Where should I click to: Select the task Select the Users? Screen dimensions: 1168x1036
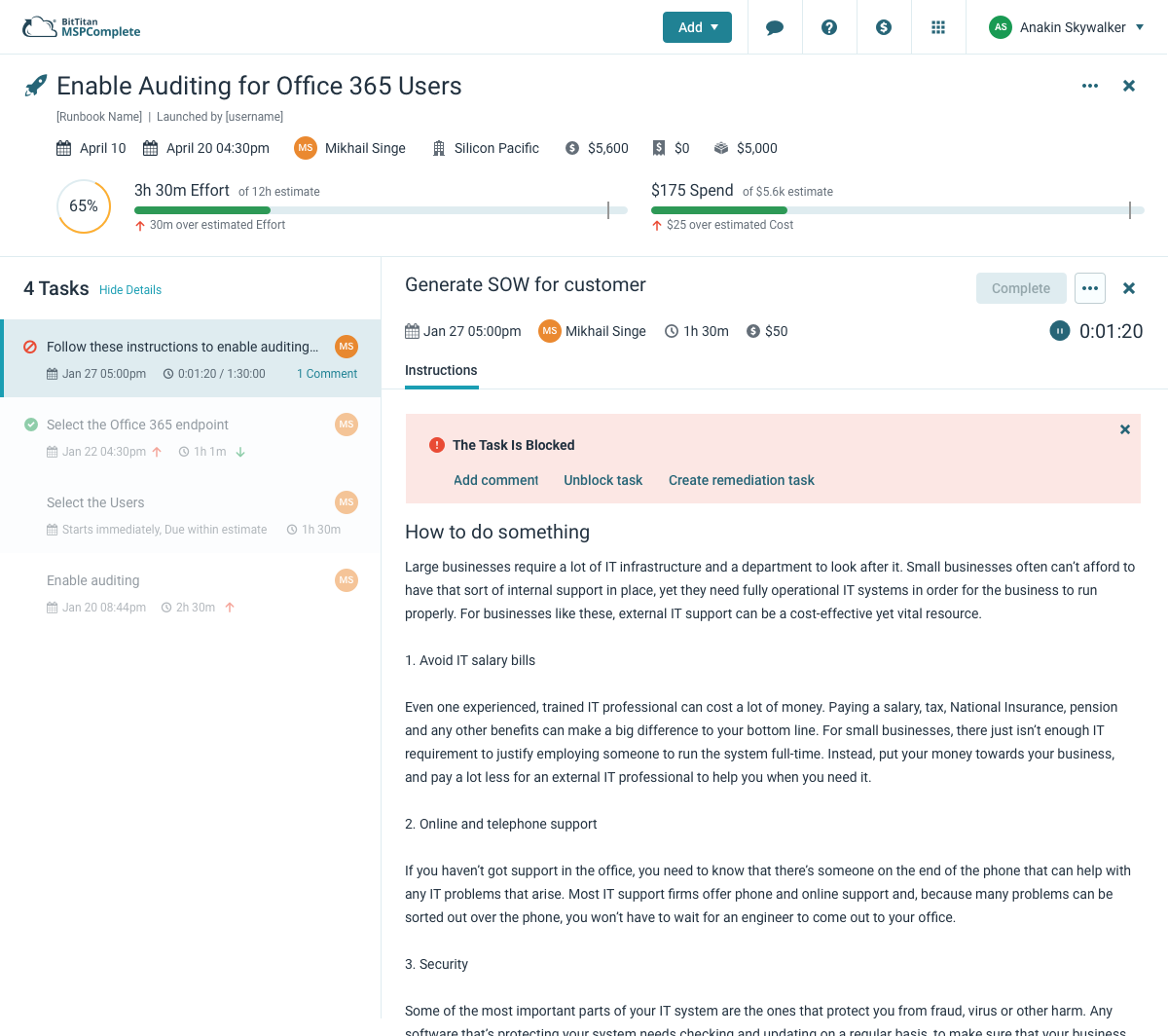191,514
